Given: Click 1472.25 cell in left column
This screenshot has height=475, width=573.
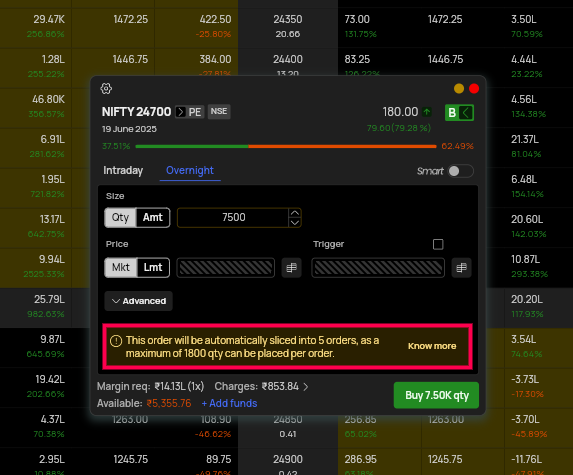Looking at the screenshot, I should click(130, 19).
